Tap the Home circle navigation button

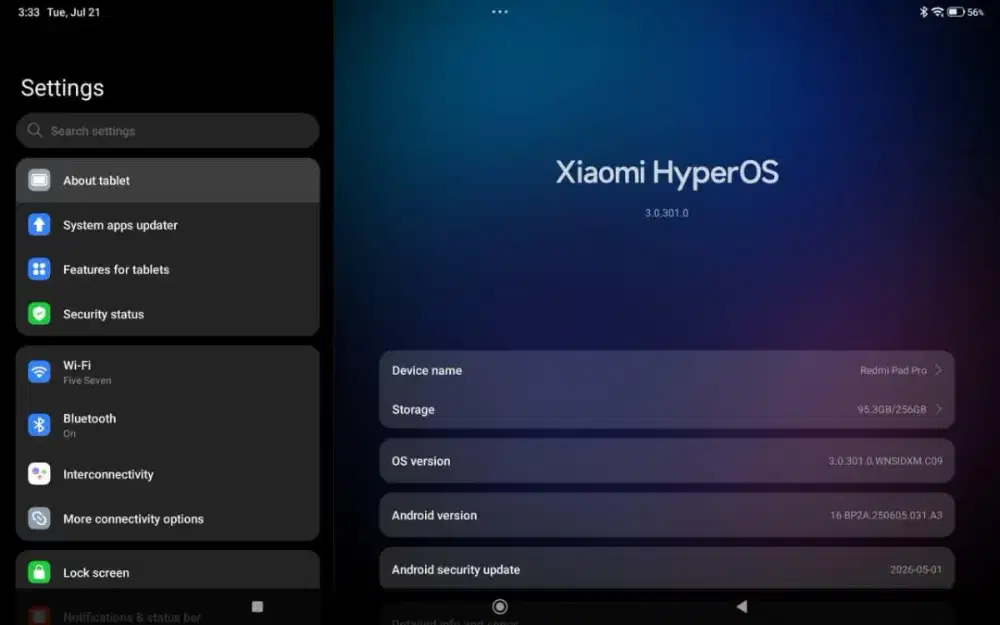click(x=500, y=607)
